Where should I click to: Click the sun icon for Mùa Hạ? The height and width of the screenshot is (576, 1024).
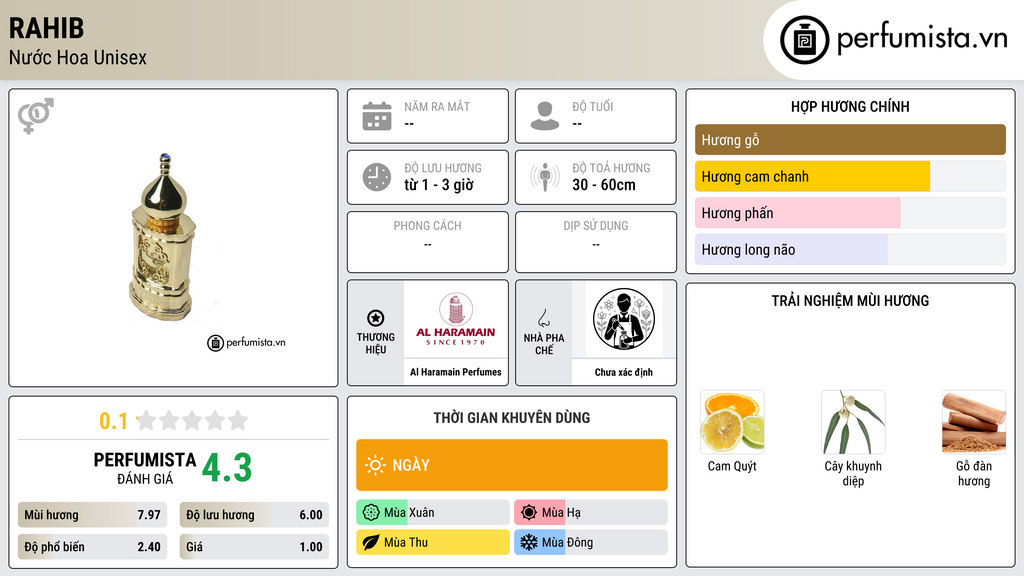click(x=529, y=513)
